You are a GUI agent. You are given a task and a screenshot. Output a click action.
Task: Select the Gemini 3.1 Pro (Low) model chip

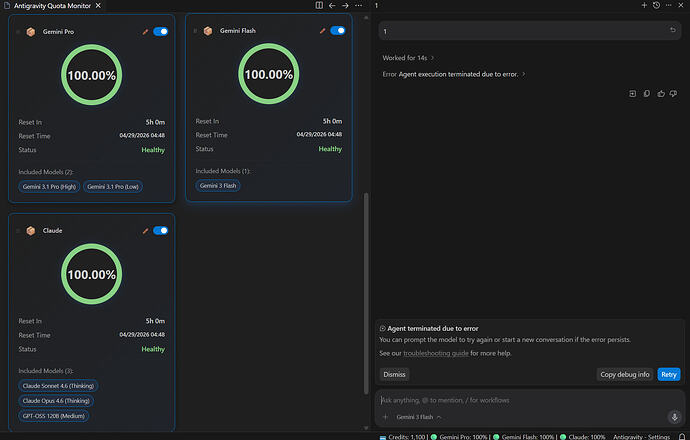click(x=113, y=187)
